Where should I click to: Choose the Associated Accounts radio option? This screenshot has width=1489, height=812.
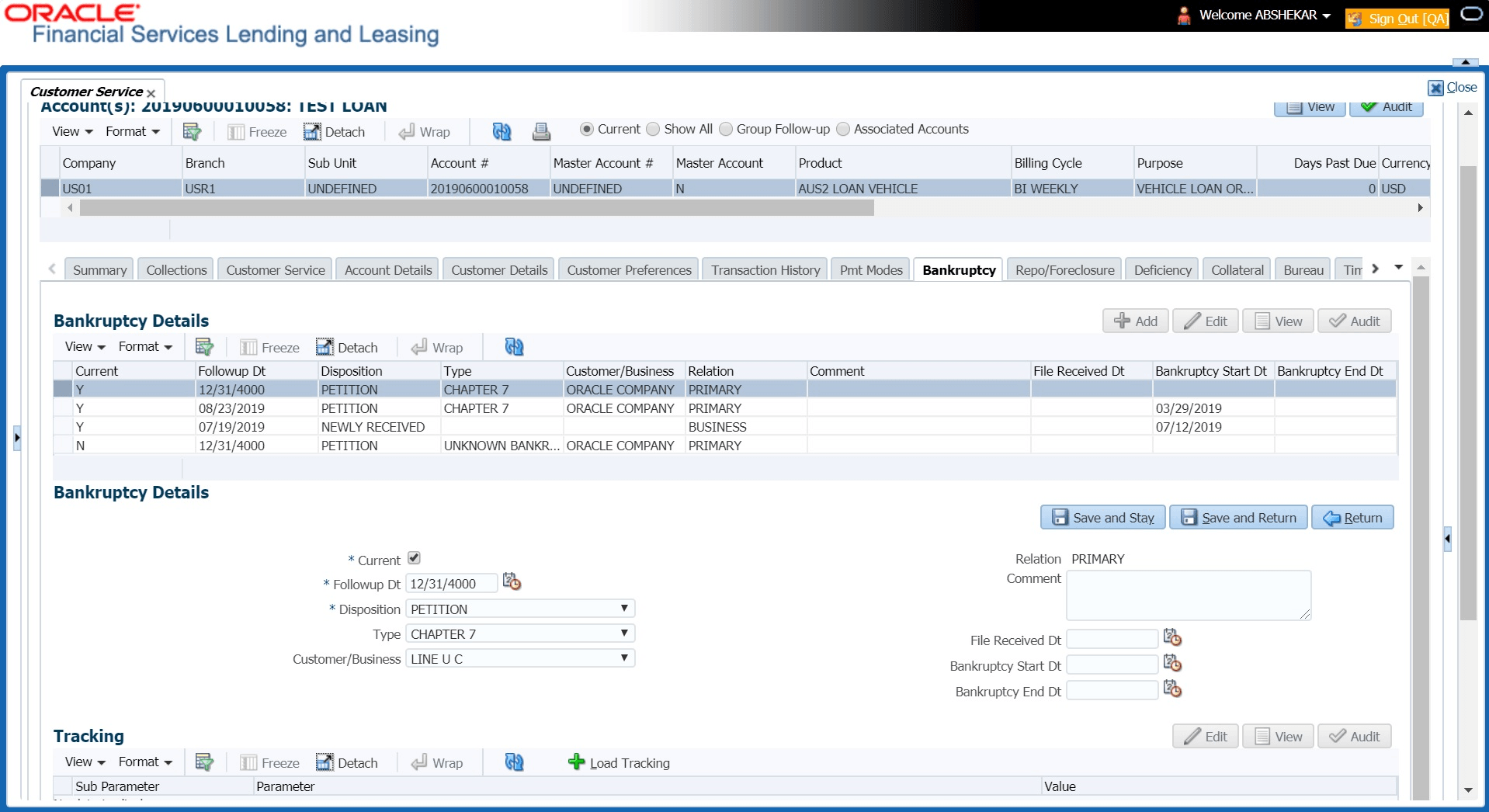[x=843, y=129]
